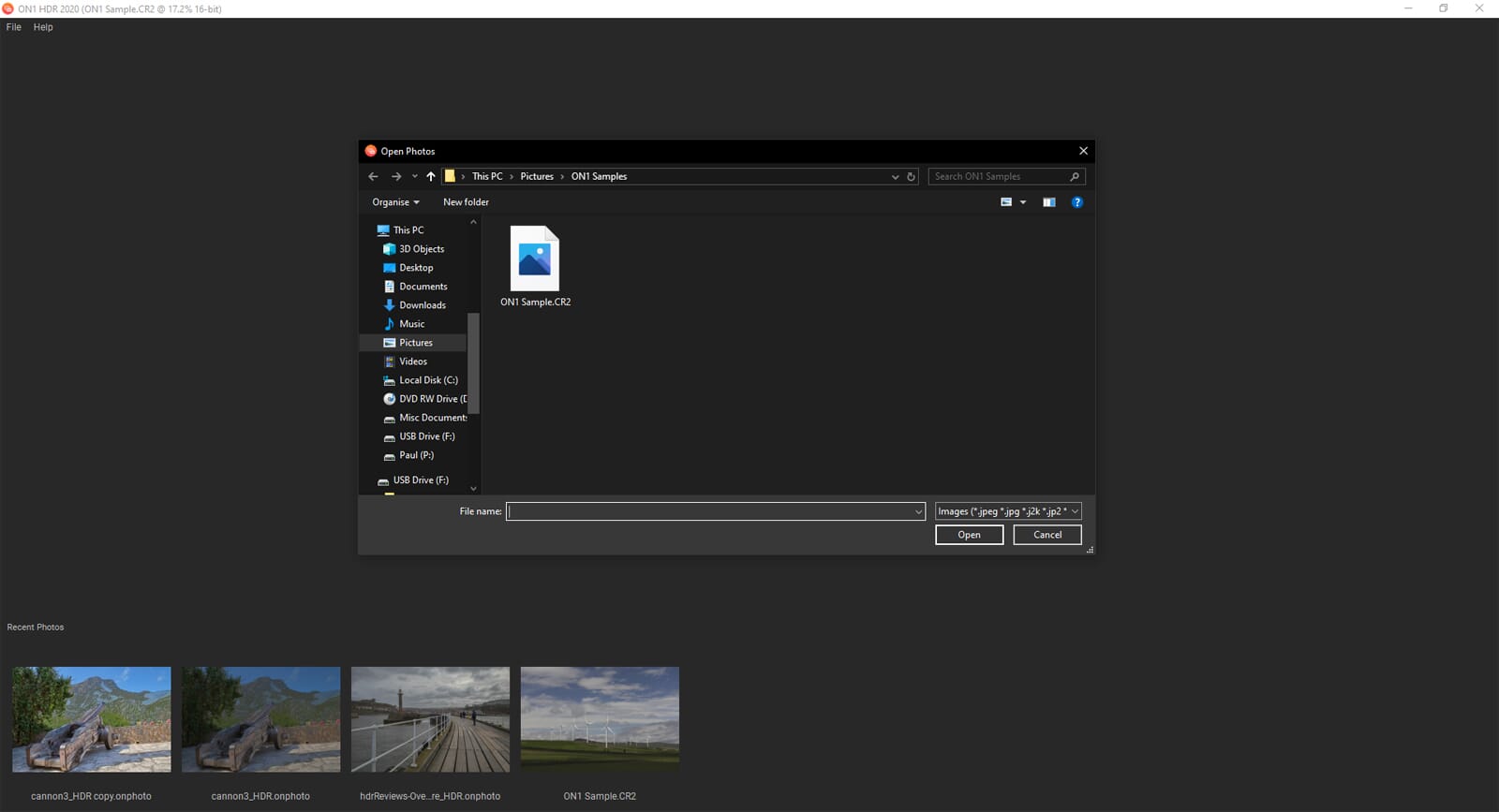Click the ON1 HDR app logo icon
The width and height of the screenshot is (1499, 812).
[x=8, y=8]
